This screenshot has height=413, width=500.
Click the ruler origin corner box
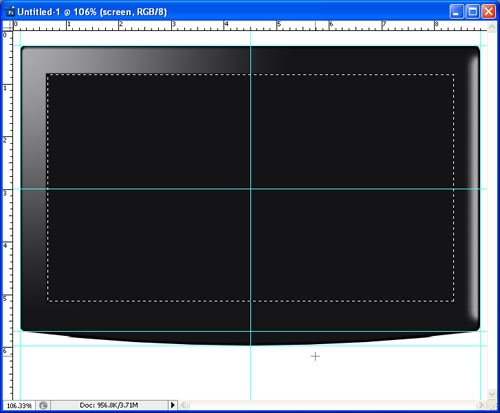point(8,26)
